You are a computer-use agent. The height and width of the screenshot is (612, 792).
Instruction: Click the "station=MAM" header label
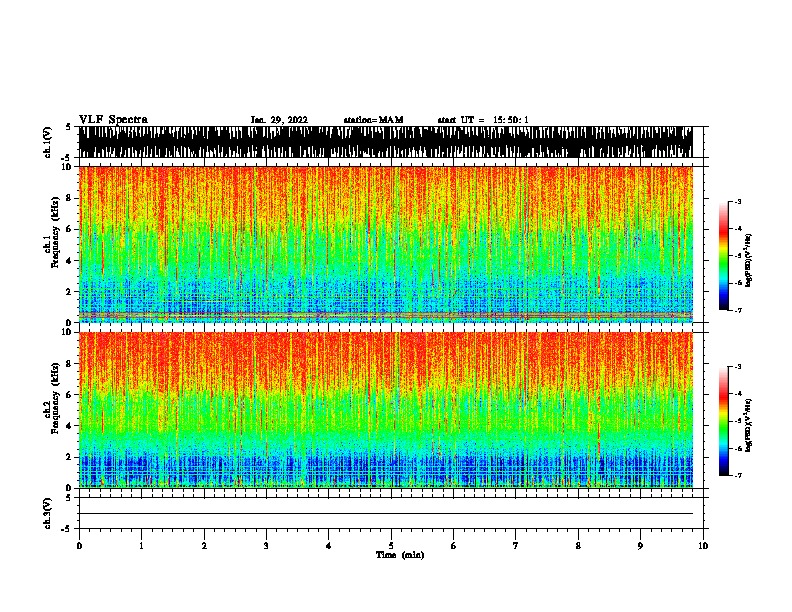coord(373,120)
